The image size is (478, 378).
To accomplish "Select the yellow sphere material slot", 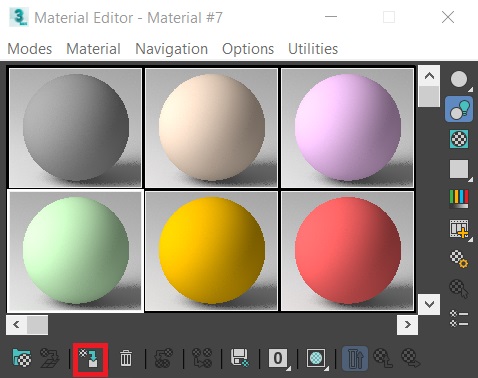I will [211, 251].
